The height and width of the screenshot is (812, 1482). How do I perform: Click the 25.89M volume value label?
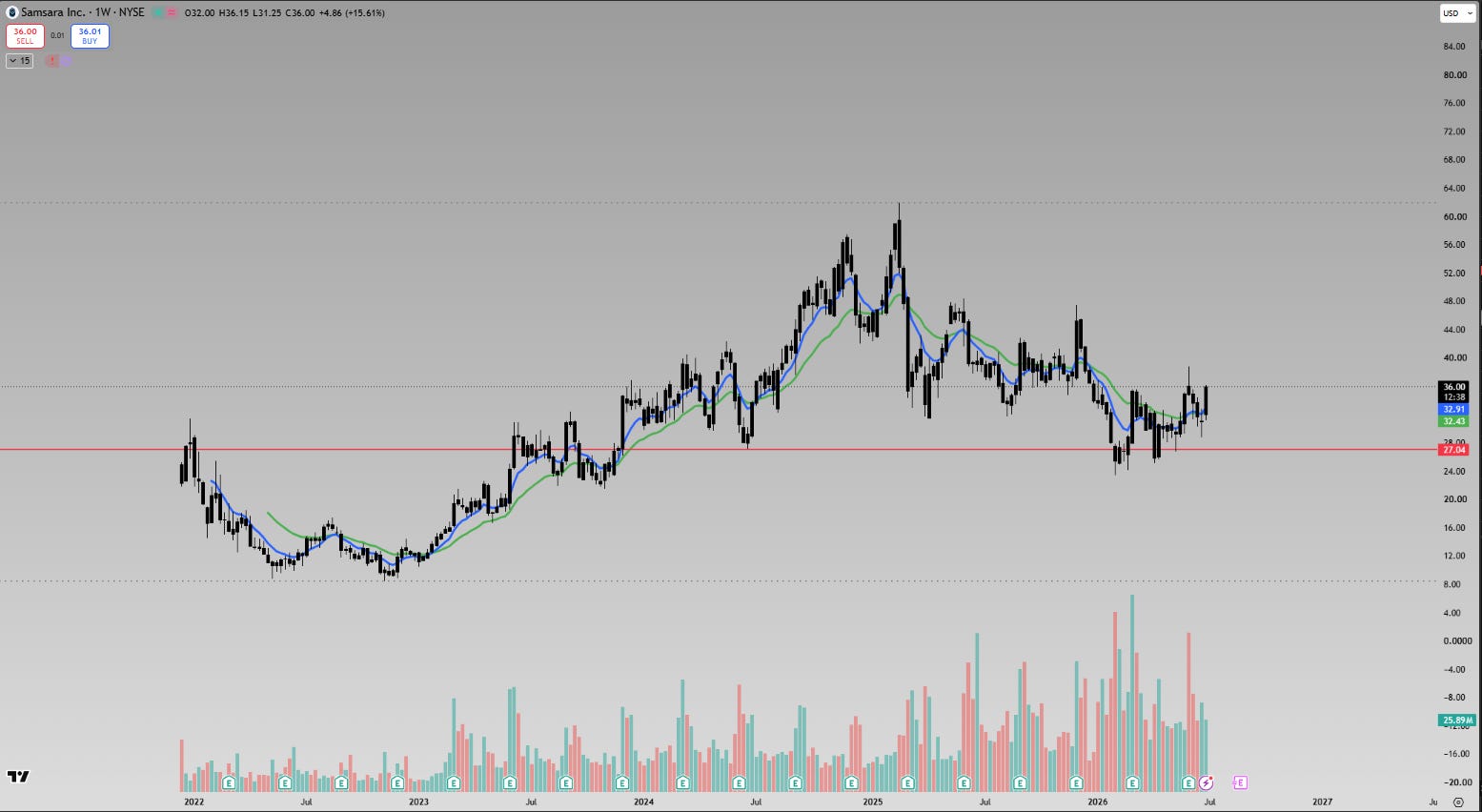pyautogui.click(x=1456, y=721)
